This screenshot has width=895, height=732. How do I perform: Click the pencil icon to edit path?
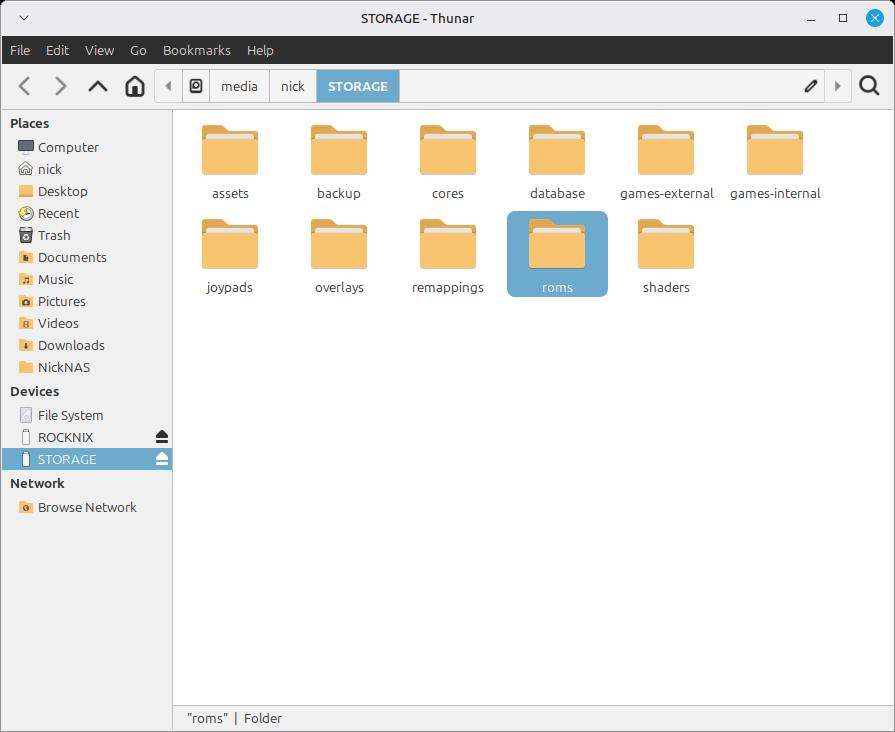click(811, 86)
